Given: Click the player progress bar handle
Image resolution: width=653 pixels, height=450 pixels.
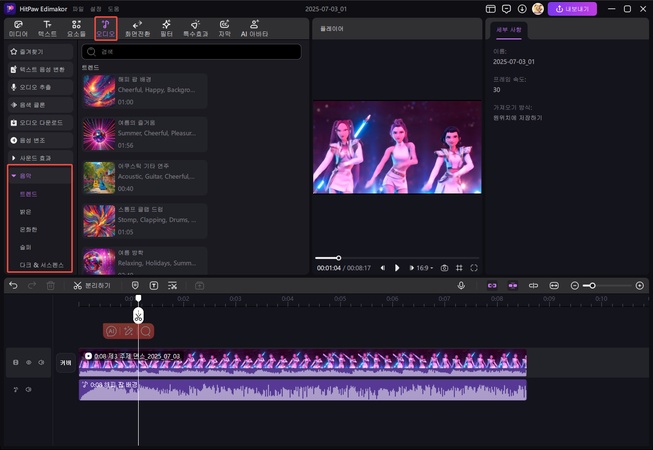Looking at the screenshot, I should coord(339,258).
